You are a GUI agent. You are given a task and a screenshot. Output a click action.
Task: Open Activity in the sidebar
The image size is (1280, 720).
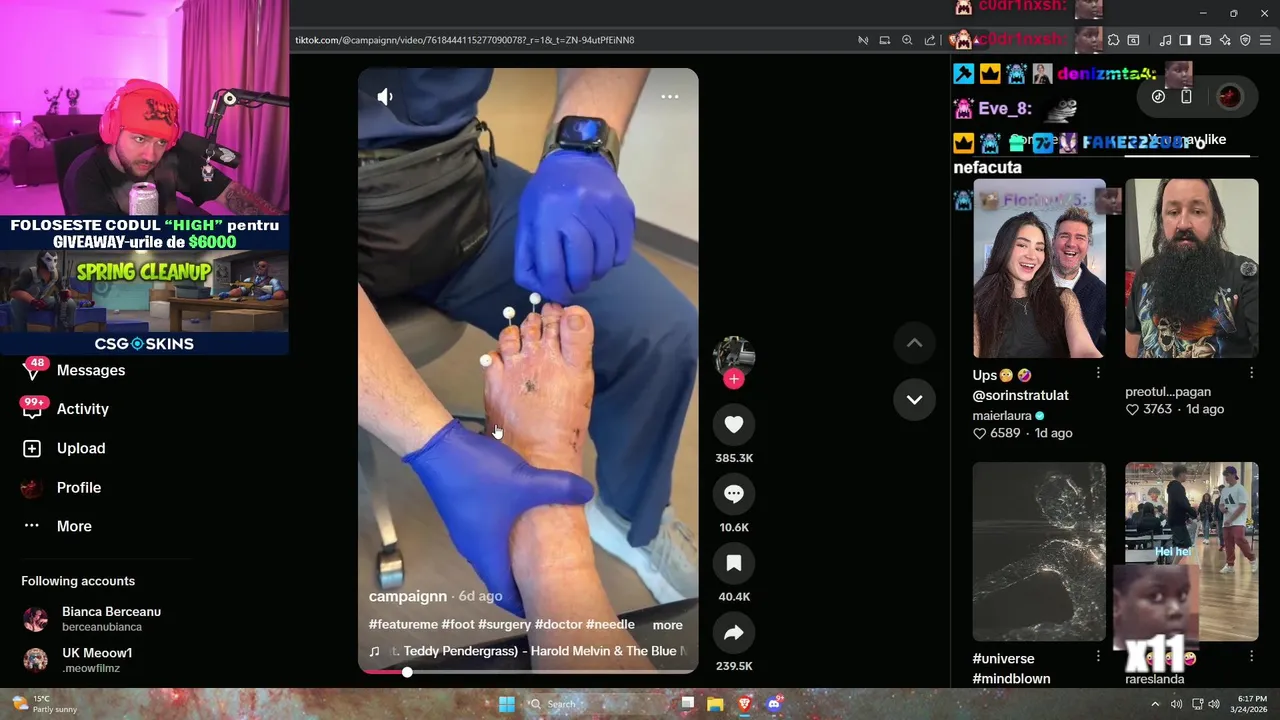click(83, 409)
